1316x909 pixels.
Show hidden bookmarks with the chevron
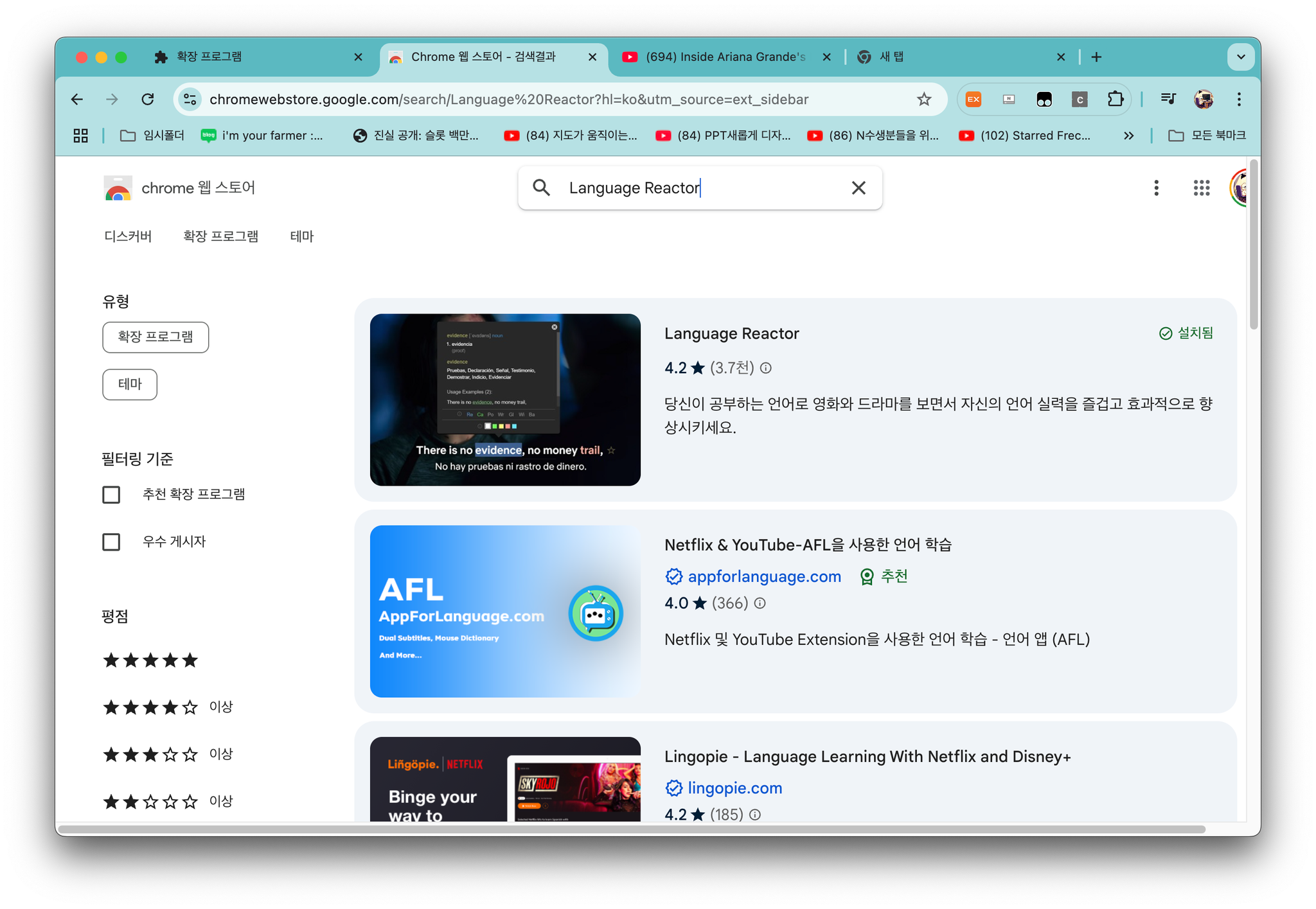(1128, 136)
